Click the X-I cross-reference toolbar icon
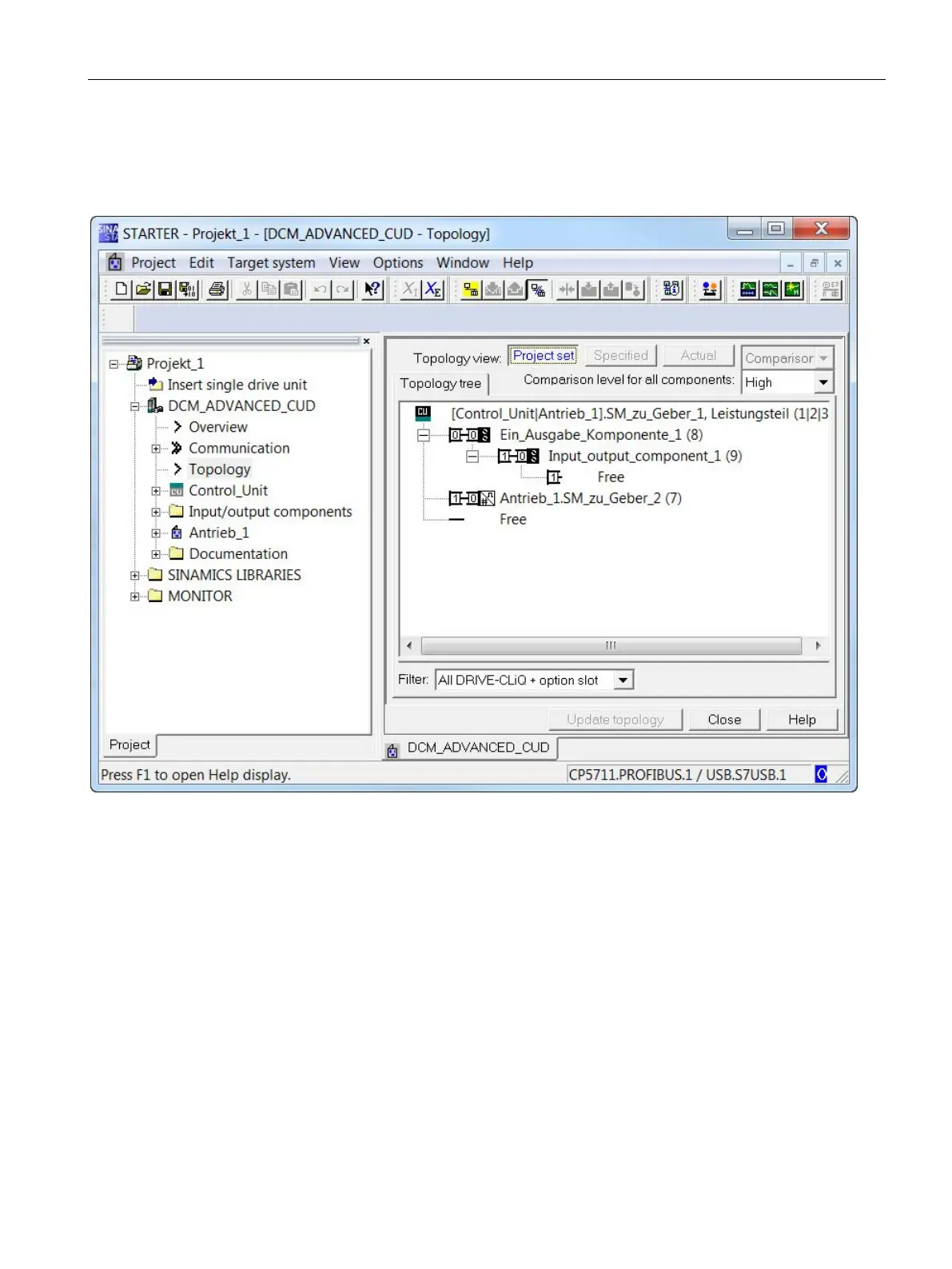The image size is (952, 1269). [x=410, y=289]
